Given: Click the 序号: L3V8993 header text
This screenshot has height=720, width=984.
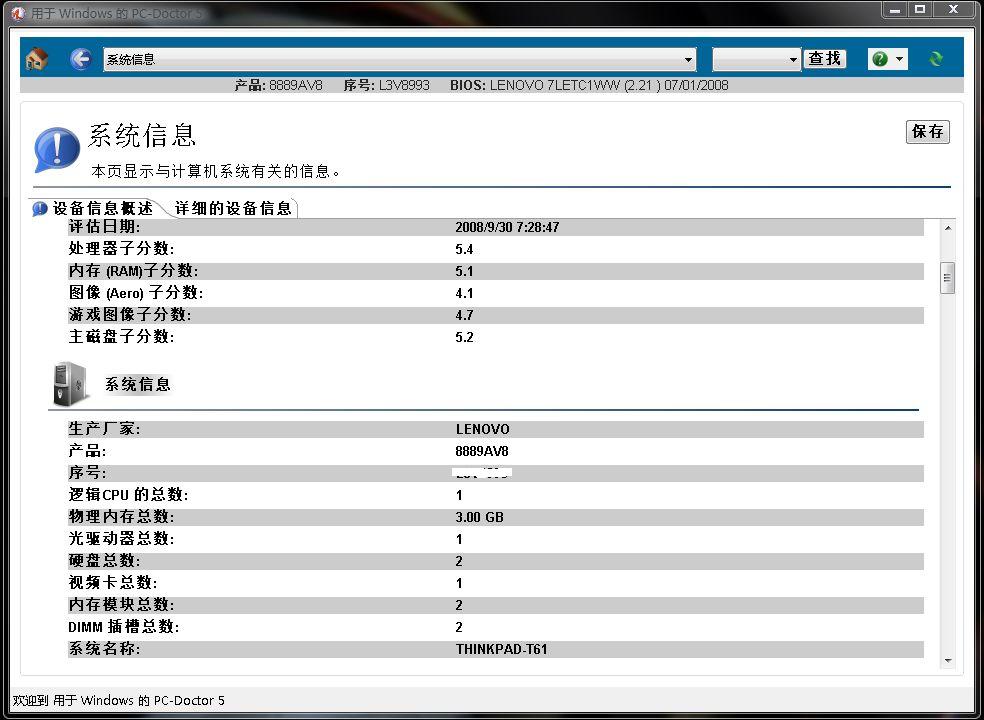Looking at the screenshot, I should tap(387, 85).
